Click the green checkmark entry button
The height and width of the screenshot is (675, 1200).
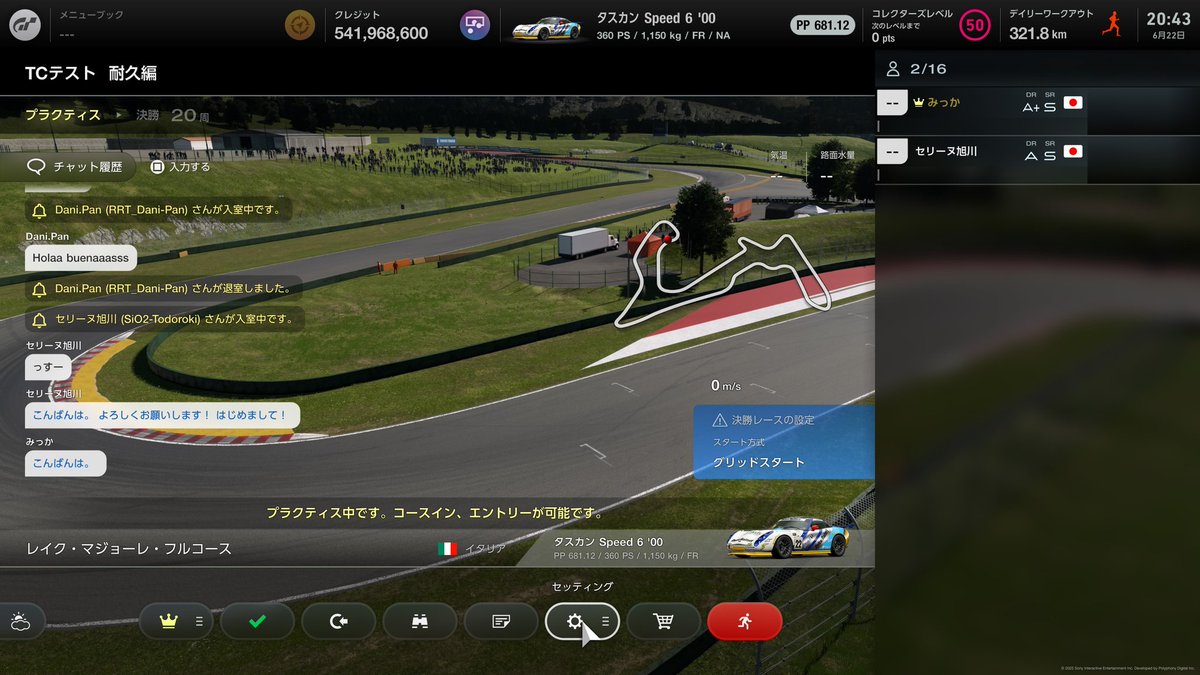pyautogui.click(x=257, y=621)
